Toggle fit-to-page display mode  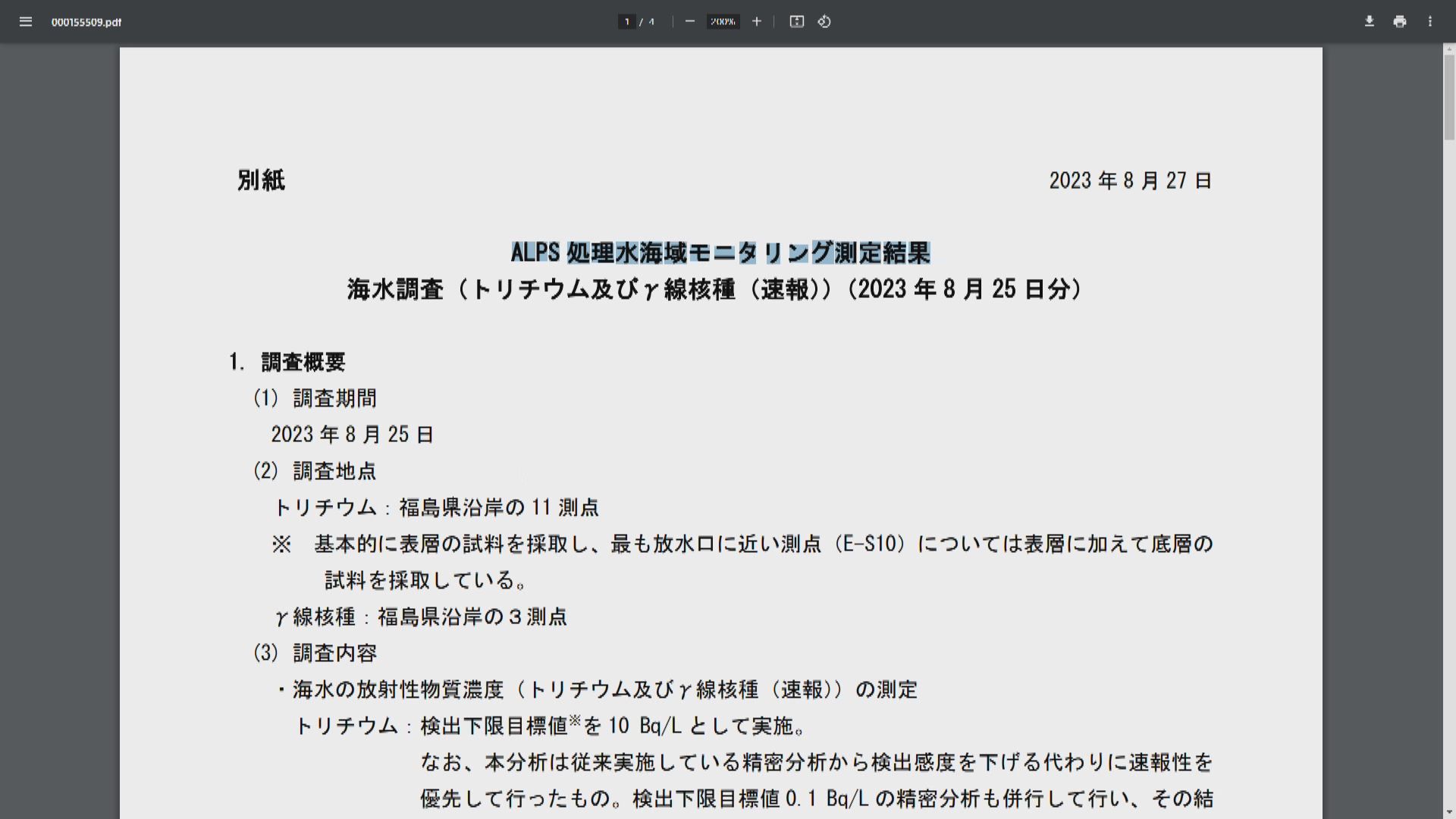tap(797, 22)
